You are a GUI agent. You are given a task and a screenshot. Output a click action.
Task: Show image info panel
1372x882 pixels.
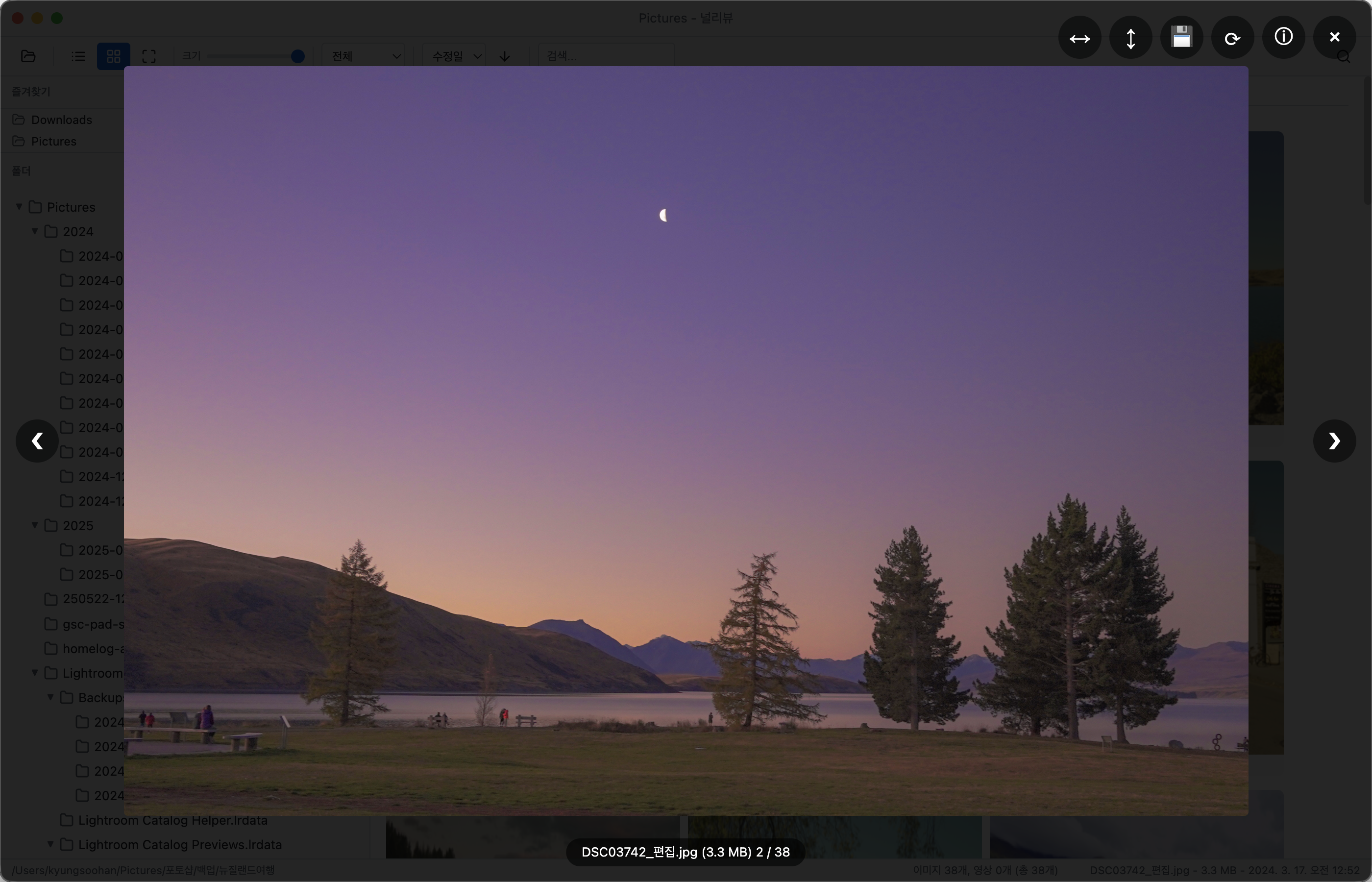point(1283,37)
